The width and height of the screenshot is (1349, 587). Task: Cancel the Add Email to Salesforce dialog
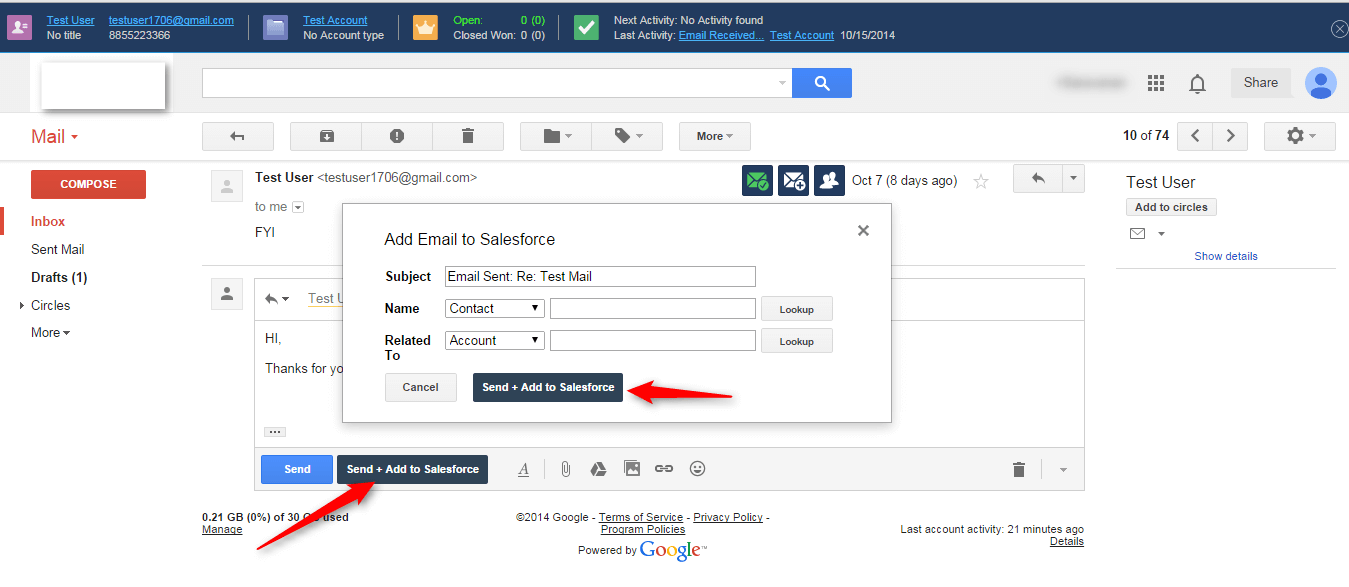pos(421,387)
